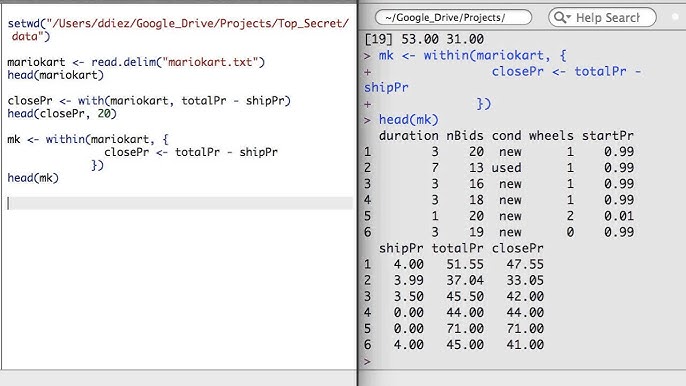Click the head(mk) command in the console

point(409,119)
